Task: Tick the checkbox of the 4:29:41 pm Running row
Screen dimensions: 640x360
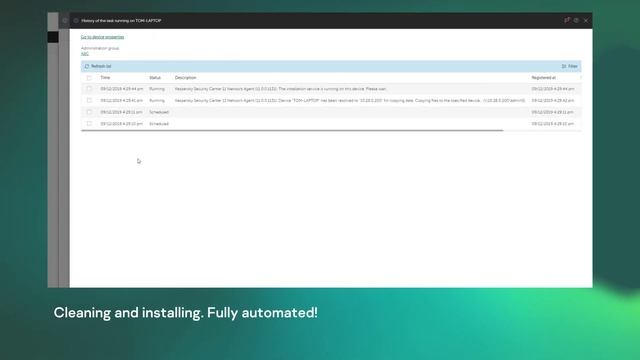Action: (89, 100)
